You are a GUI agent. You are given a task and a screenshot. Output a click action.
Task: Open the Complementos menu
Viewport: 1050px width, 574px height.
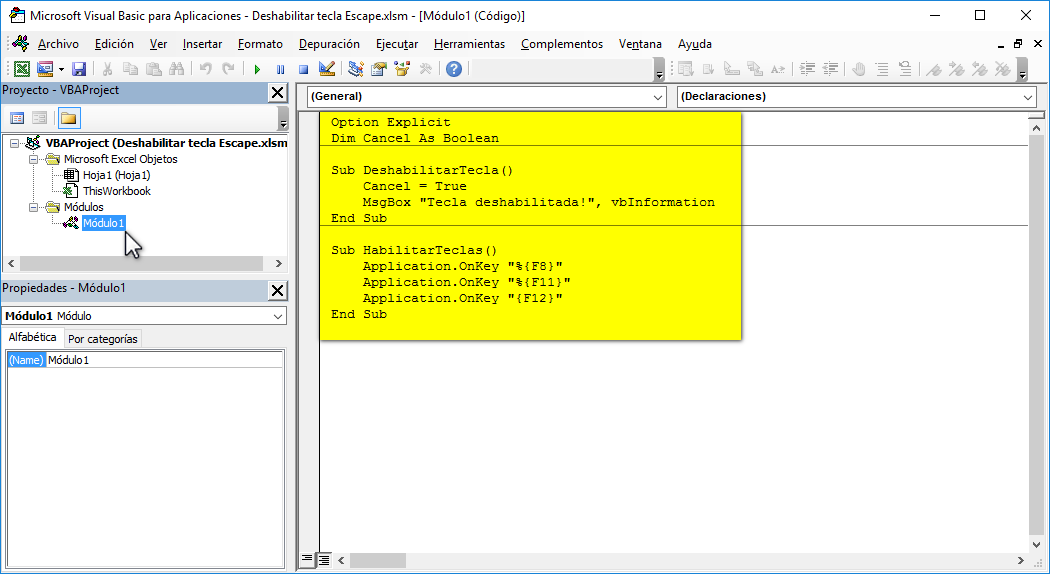[x=562, y=44]
